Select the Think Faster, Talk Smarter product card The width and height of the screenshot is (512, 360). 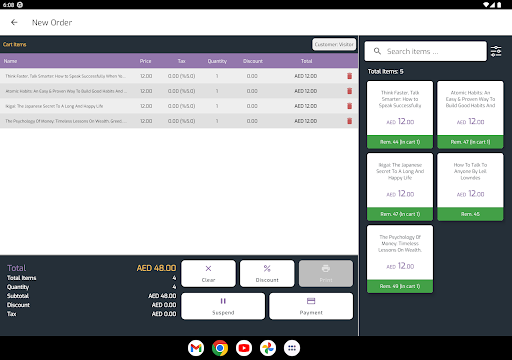coord(400,114)
